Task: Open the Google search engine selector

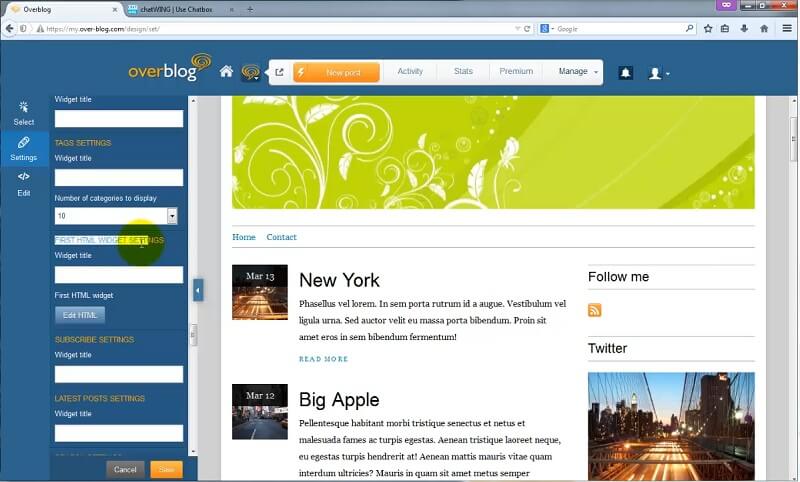Action: tap(547, 29)
